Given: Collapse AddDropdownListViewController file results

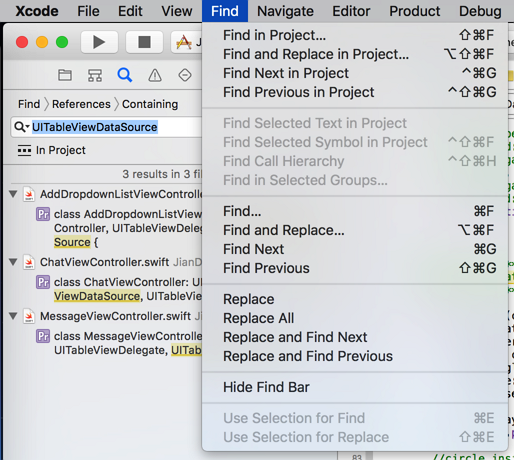Looking at the screenshot, I should point(13,194).
